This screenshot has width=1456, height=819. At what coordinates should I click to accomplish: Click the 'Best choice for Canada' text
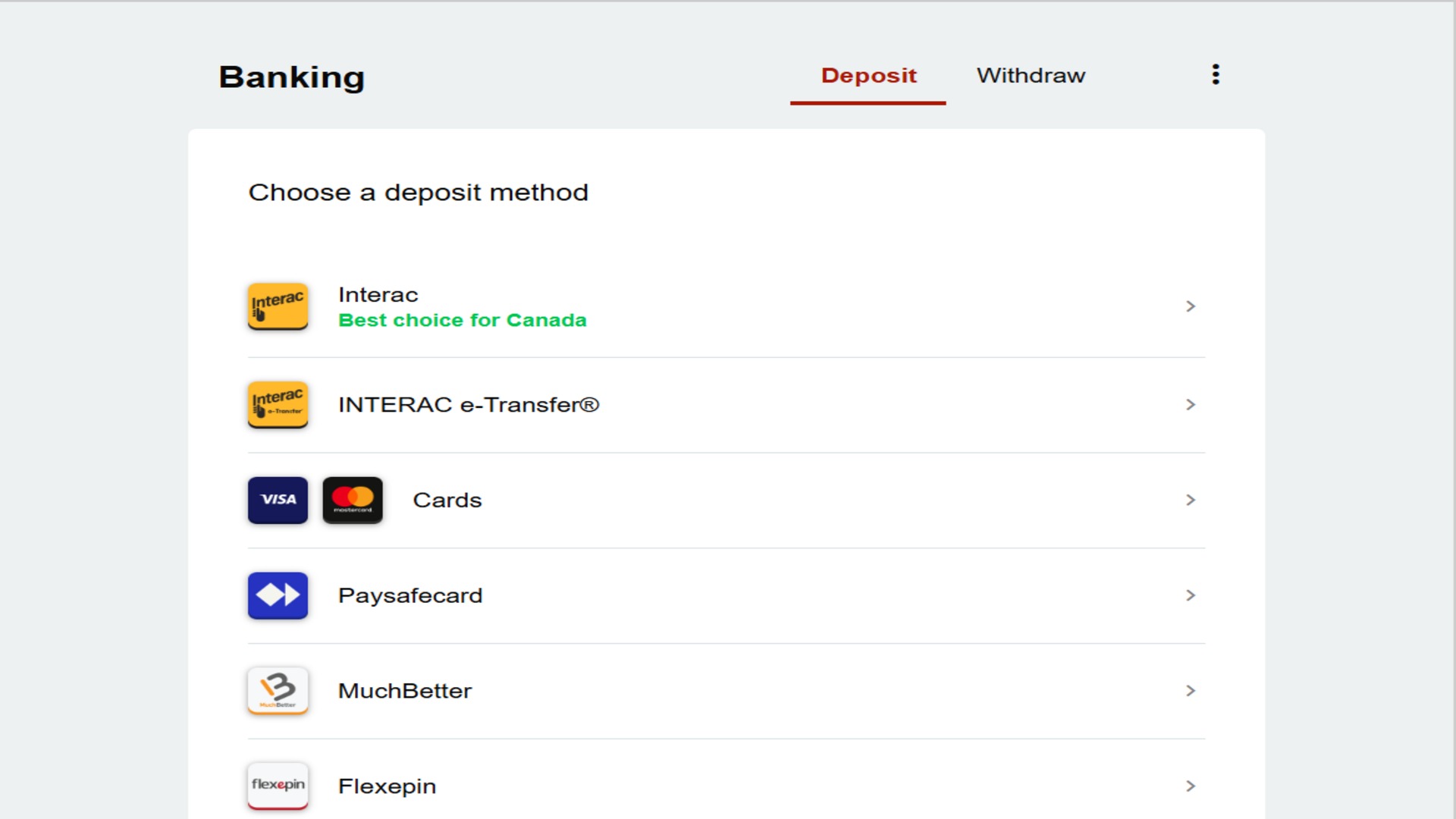[x=463, y=320]
